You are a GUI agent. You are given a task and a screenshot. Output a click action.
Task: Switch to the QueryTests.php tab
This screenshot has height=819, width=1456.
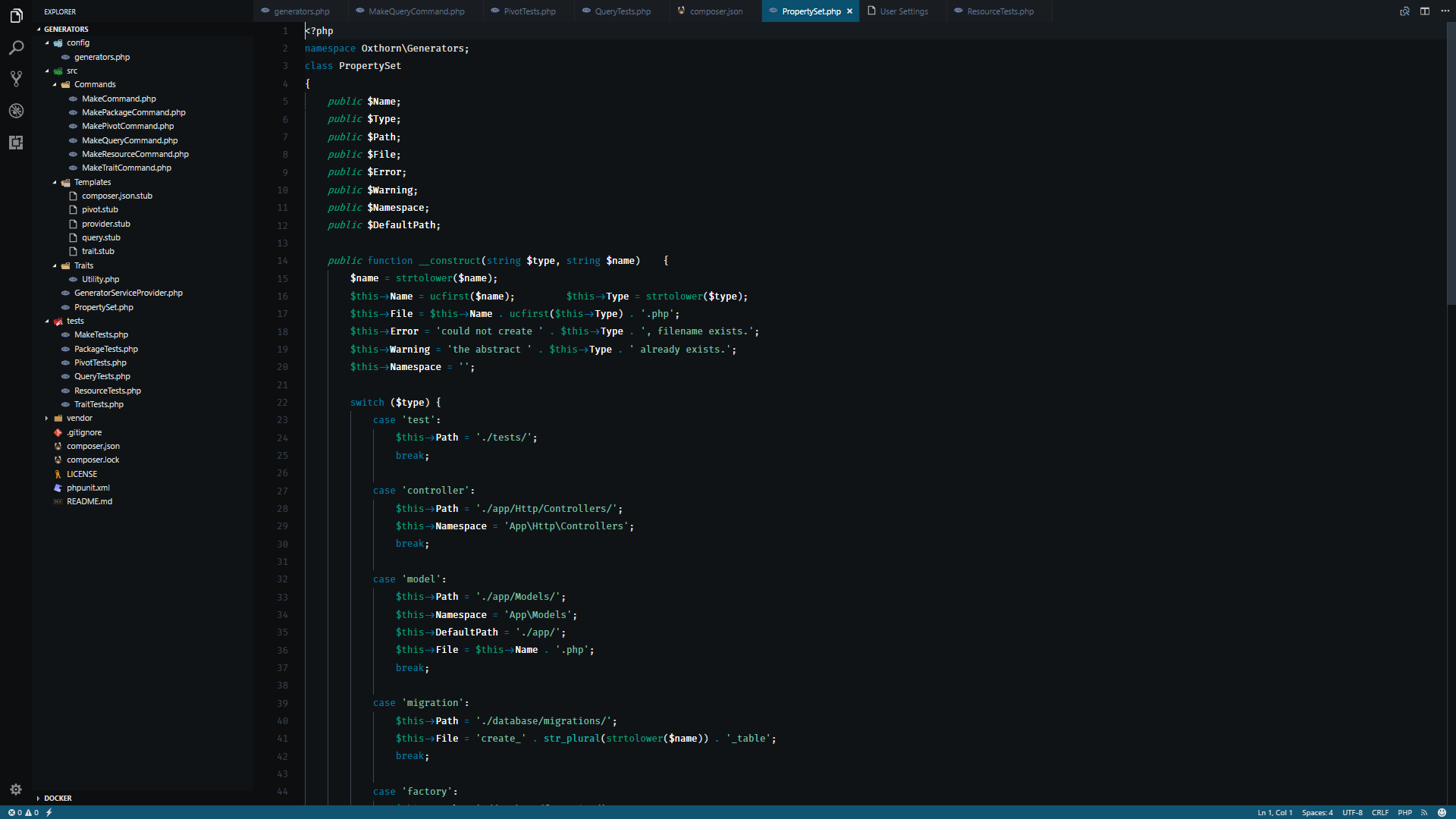point(622,11)
